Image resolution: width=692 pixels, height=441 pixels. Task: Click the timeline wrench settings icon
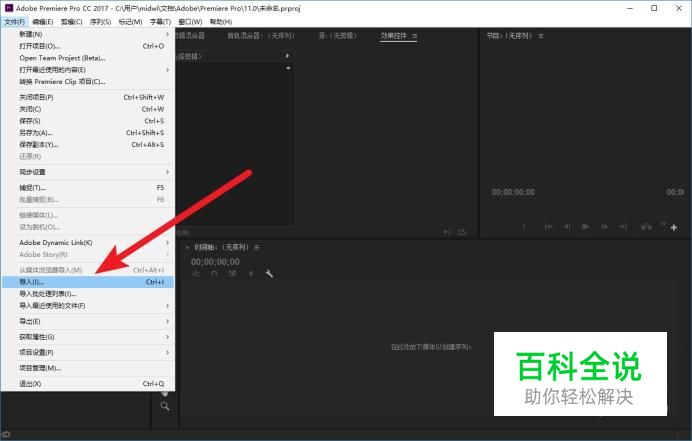(x=269, y=274)
